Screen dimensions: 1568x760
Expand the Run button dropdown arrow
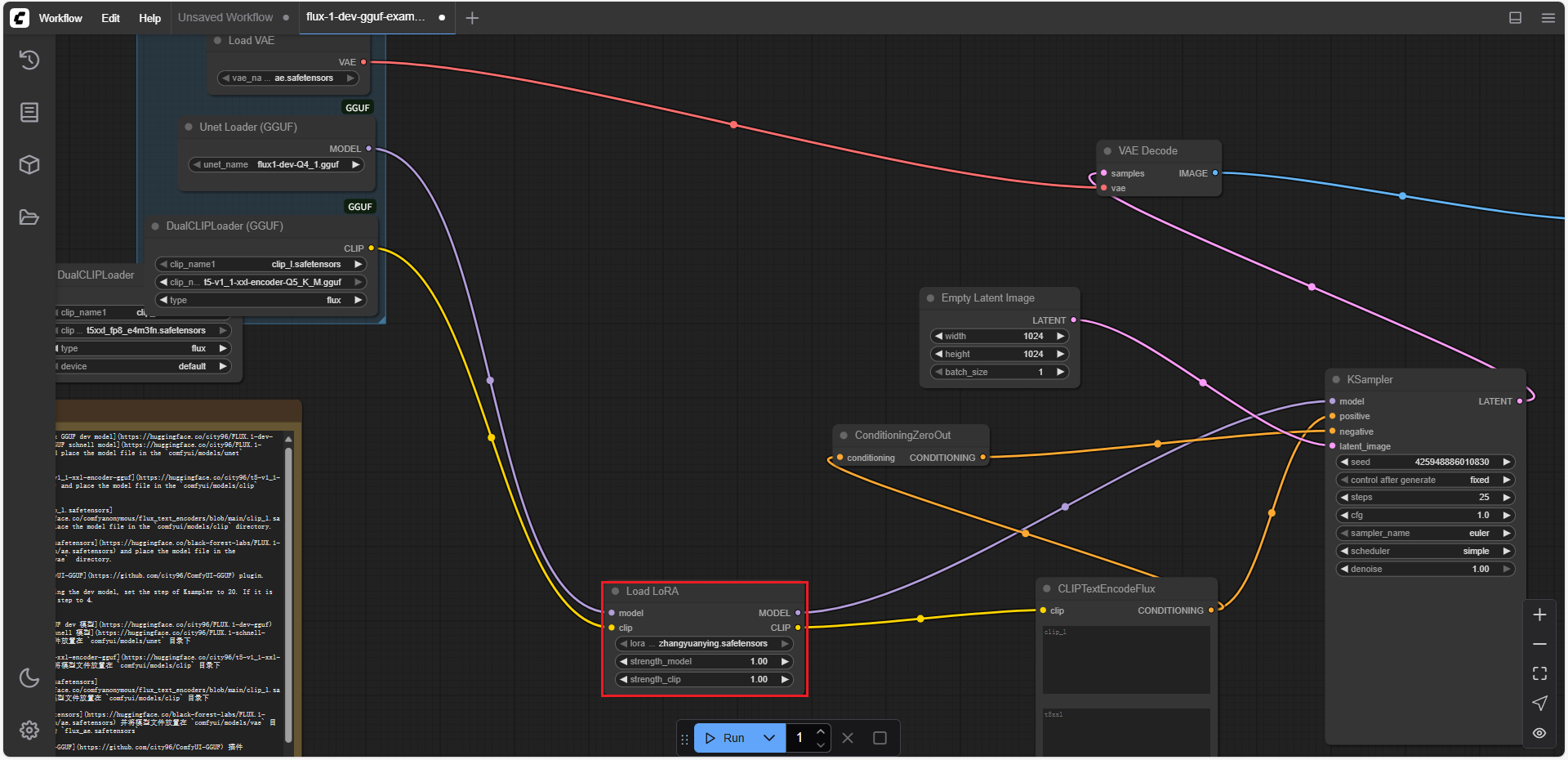pos(769,738)
